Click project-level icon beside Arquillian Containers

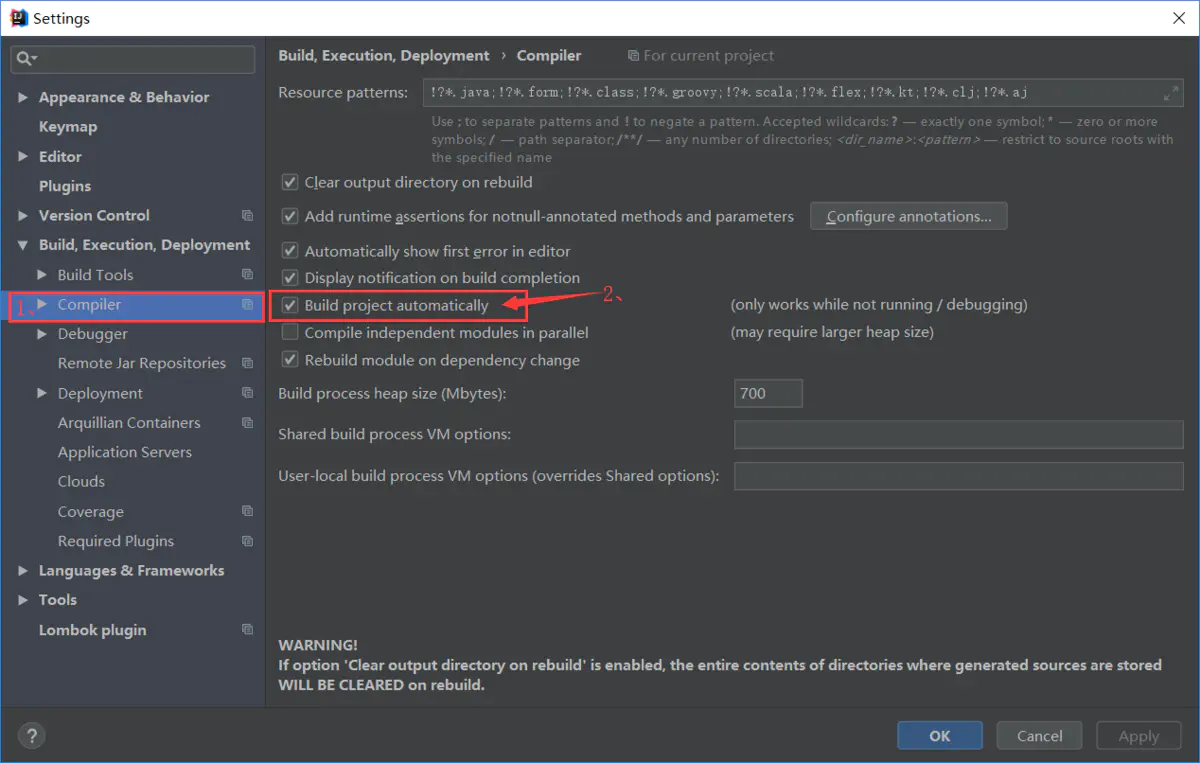click(x=247, y=423)
